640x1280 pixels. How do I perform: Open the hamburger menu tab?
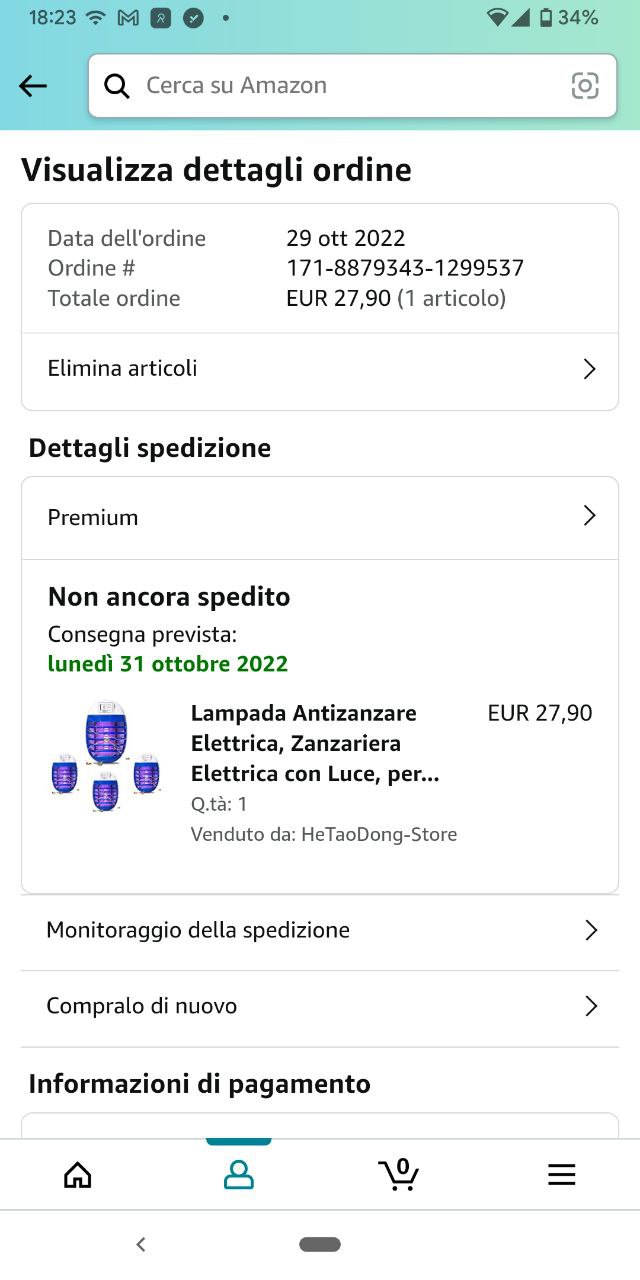coord(562,1175)
